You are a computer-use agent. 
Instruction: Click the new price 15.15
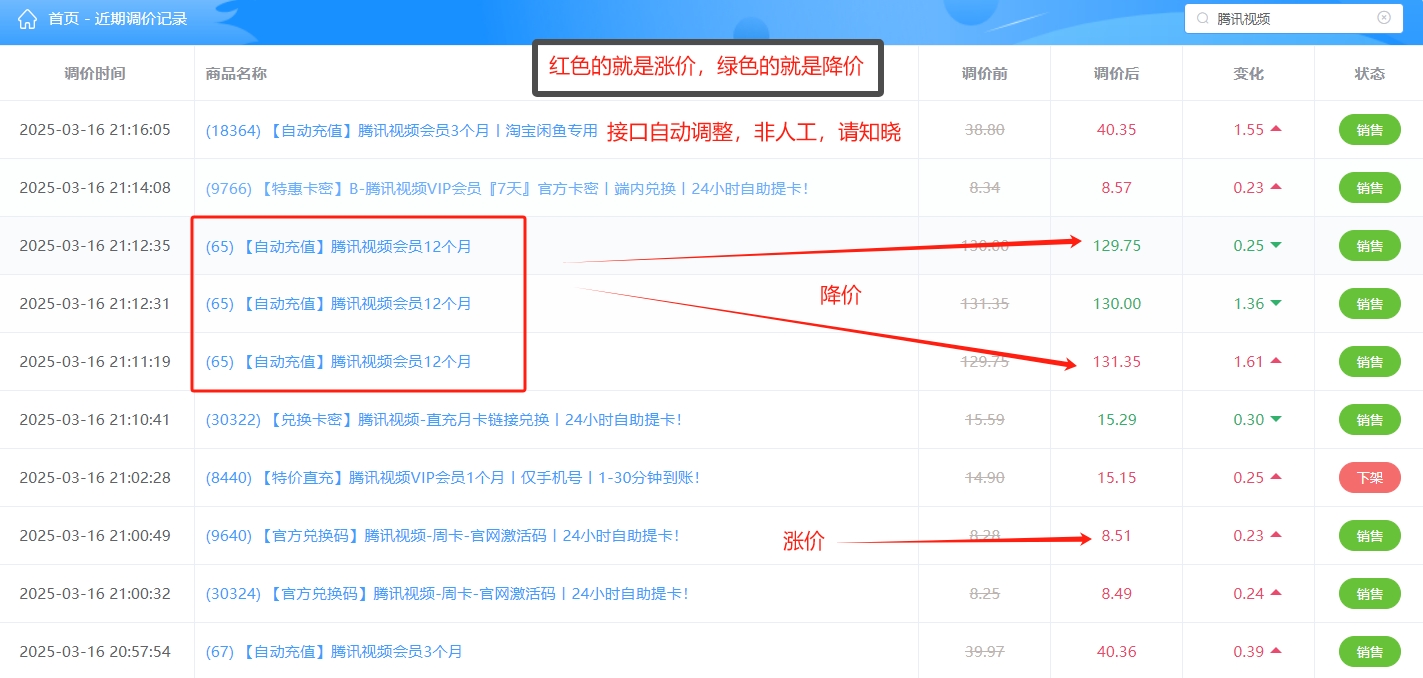[1116, 478]
